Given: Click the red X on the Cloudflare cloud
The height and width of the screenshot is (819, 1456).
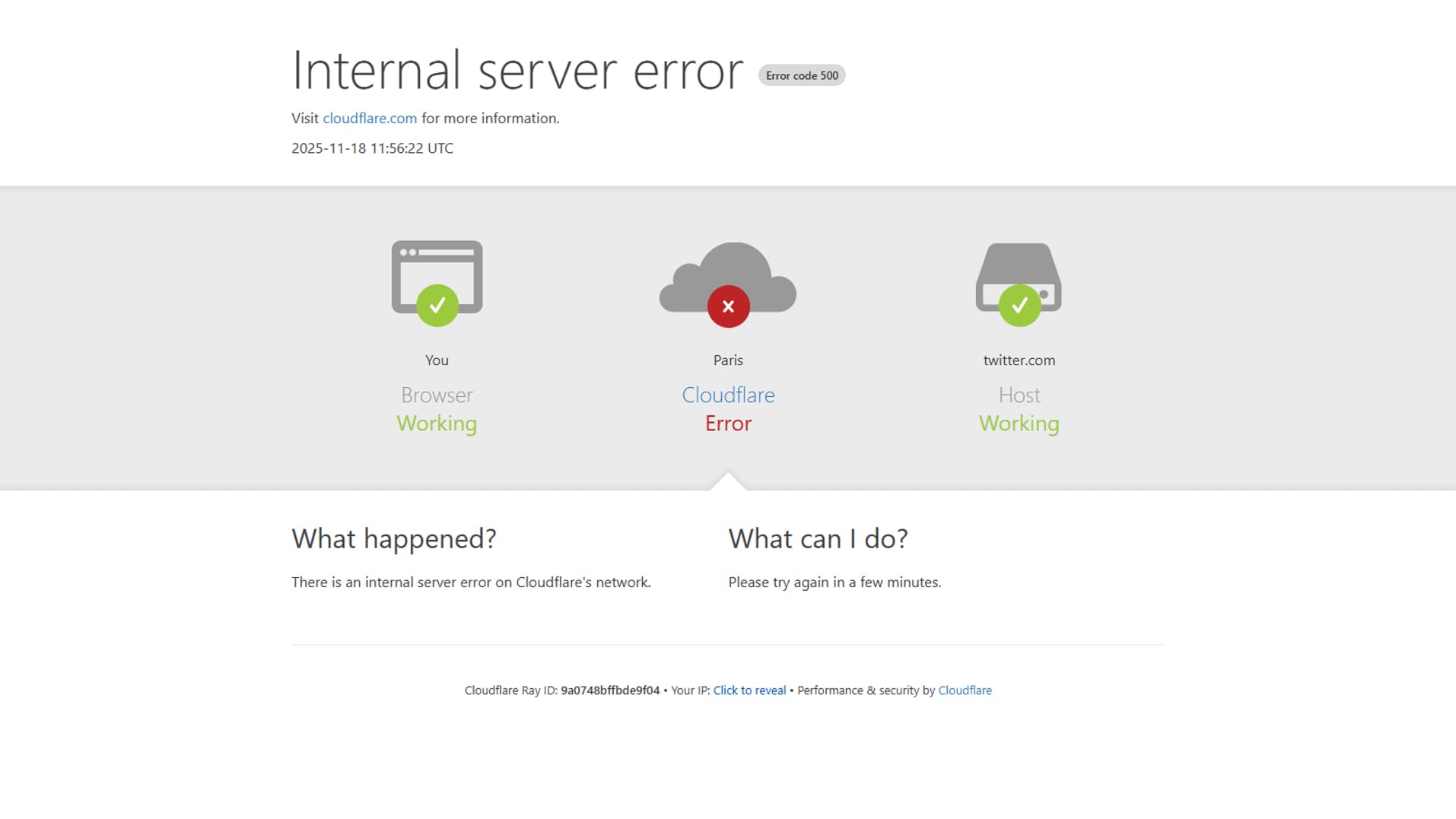Looking at the screenshot, I should pyautogui.click(x=728, y=306).
